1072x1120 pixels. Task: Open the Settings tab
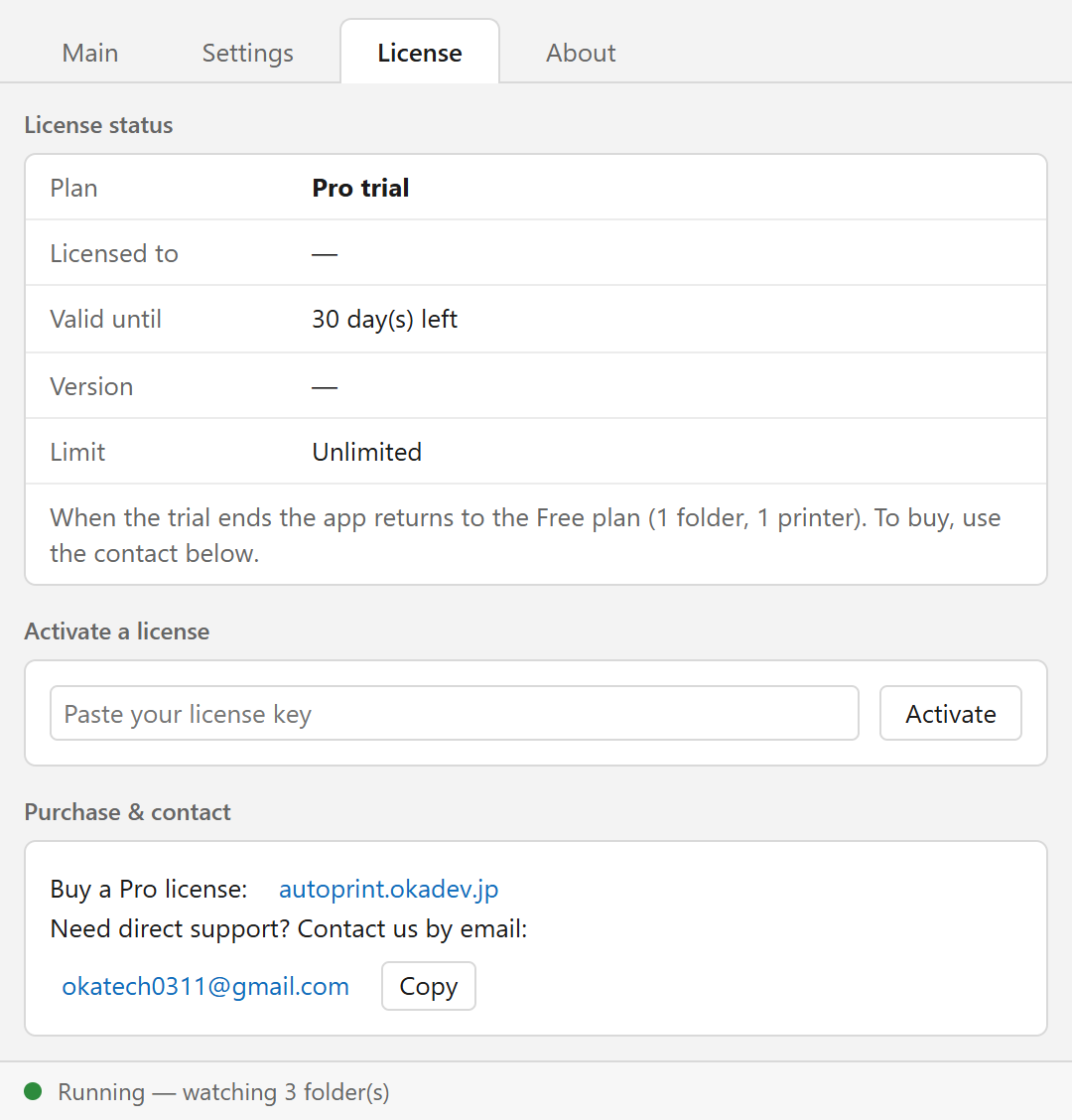pos(247,53)
